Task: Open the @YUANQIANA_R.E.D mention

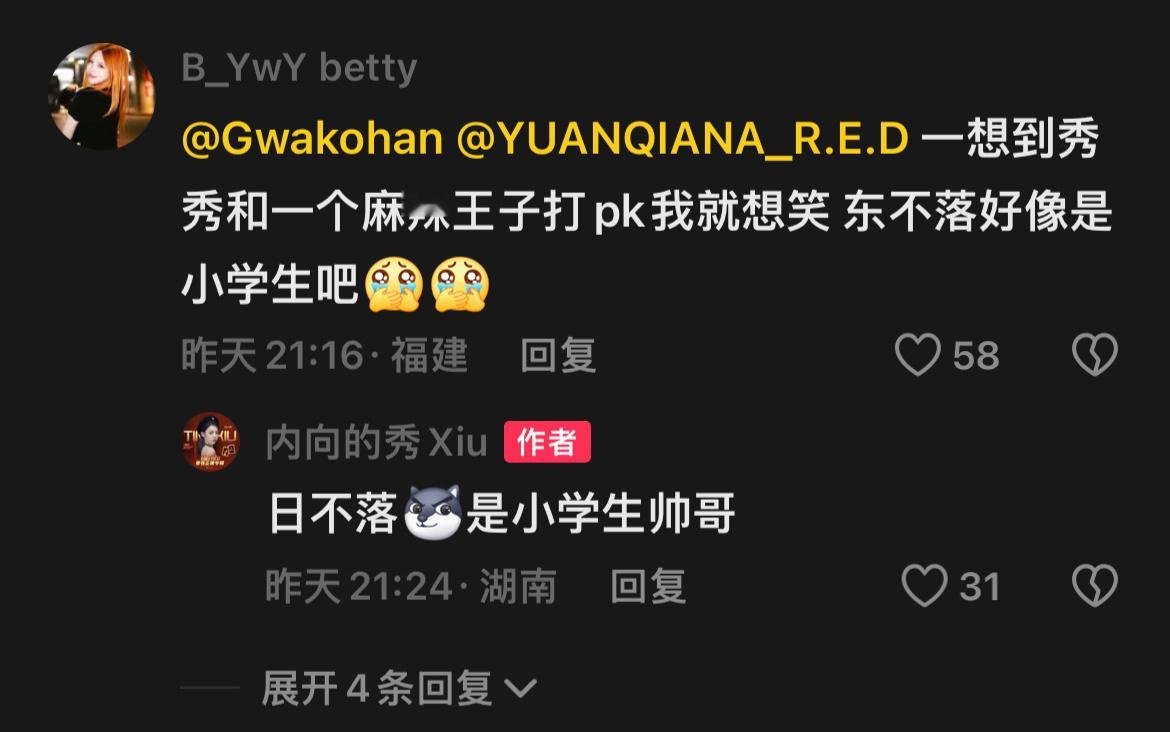Action: click(683, 139)
